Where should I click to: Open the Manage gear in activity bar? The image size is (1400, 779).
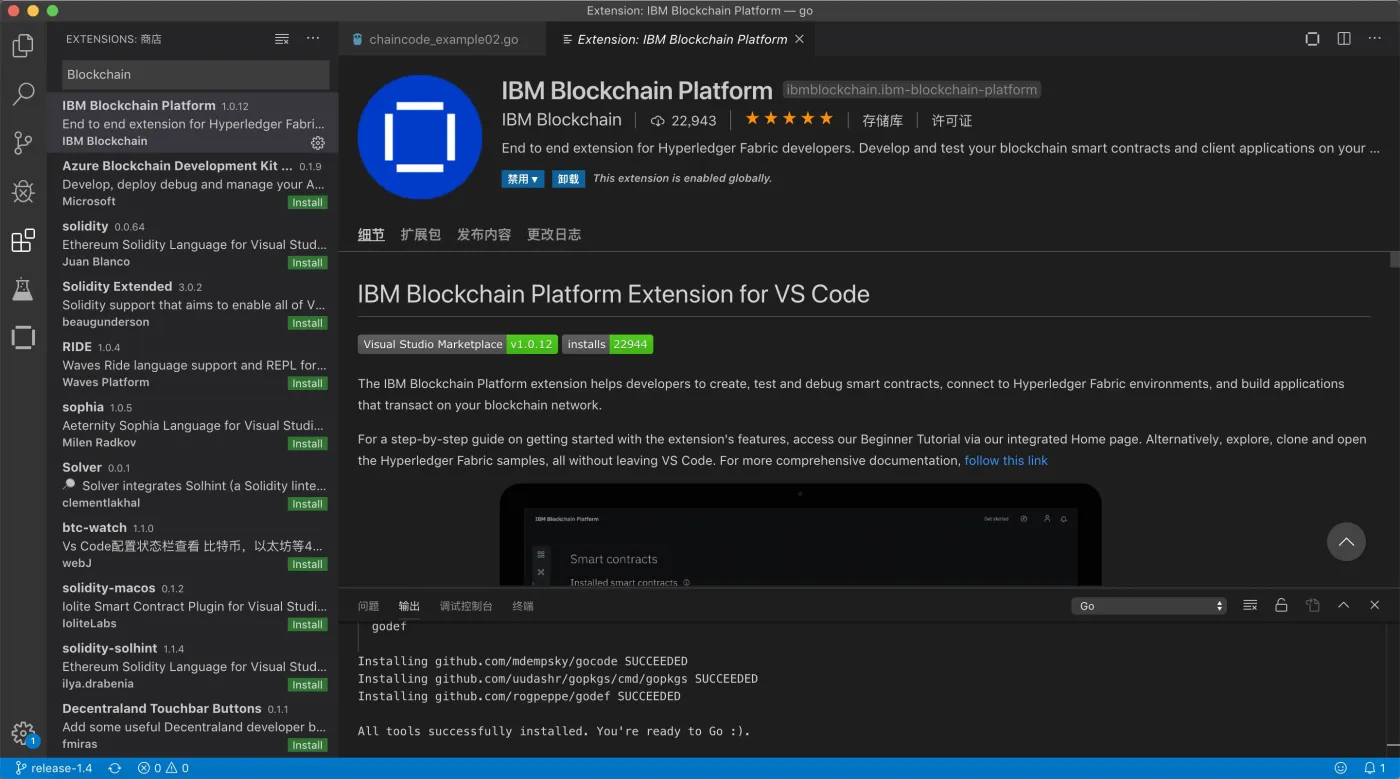23,733
